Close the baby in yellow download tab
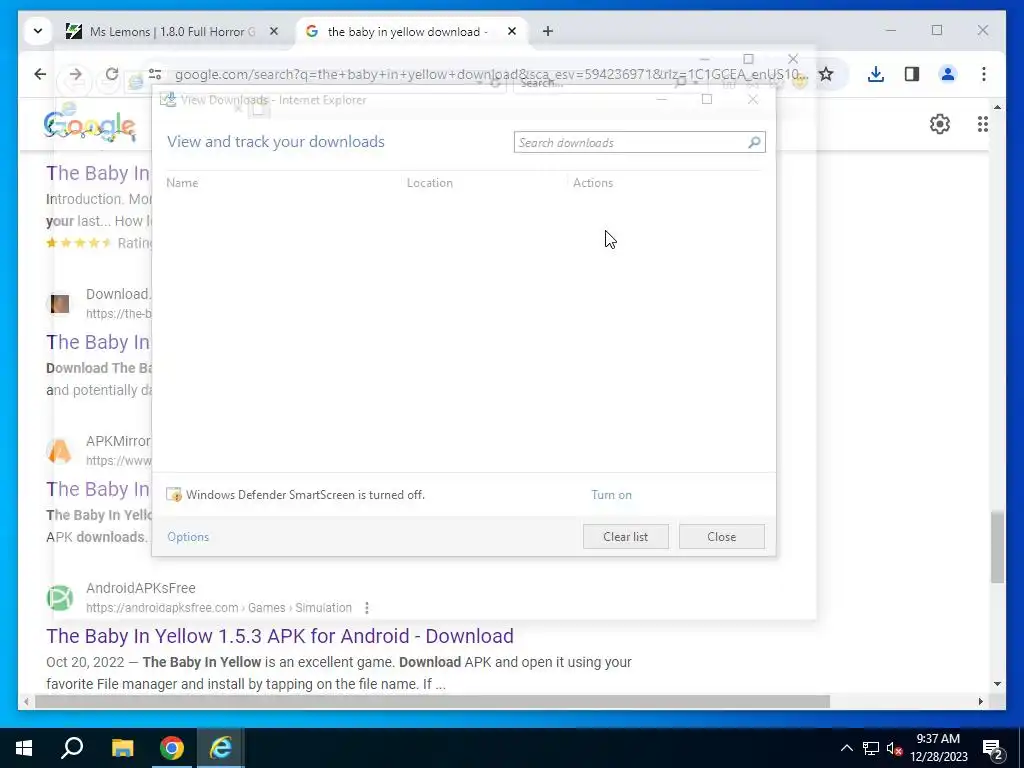 coord(512,31)
